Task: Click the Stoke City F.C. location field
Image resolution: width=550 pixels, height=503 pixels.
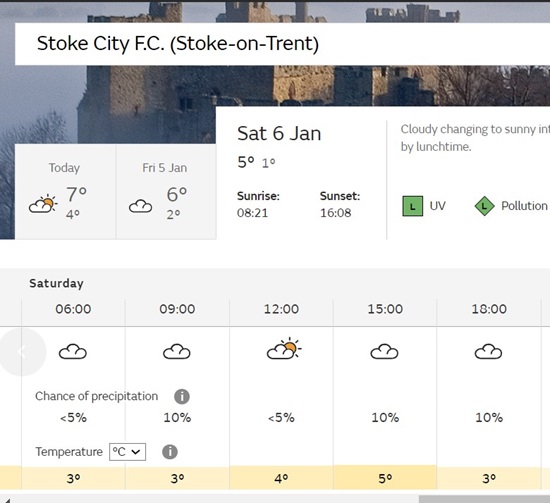Action: 282,44
